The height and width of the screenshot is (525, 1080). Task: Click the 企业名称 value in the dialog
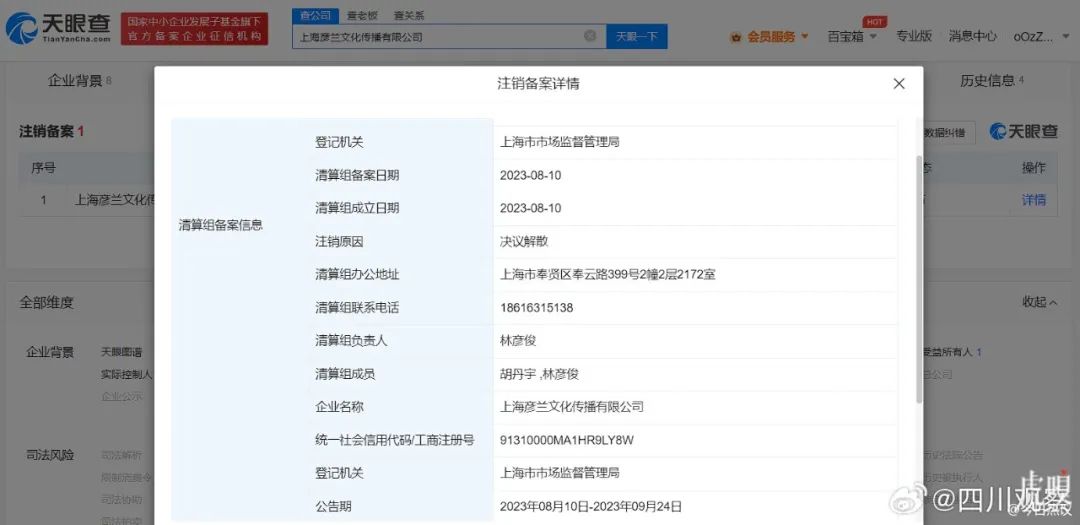click(x=572, y=407)
